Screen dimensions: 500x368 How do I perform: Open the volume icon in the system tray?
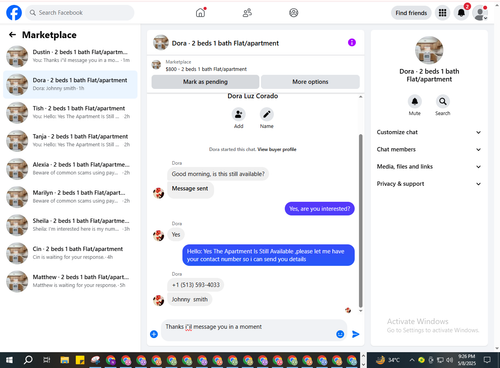click(450, 360)
